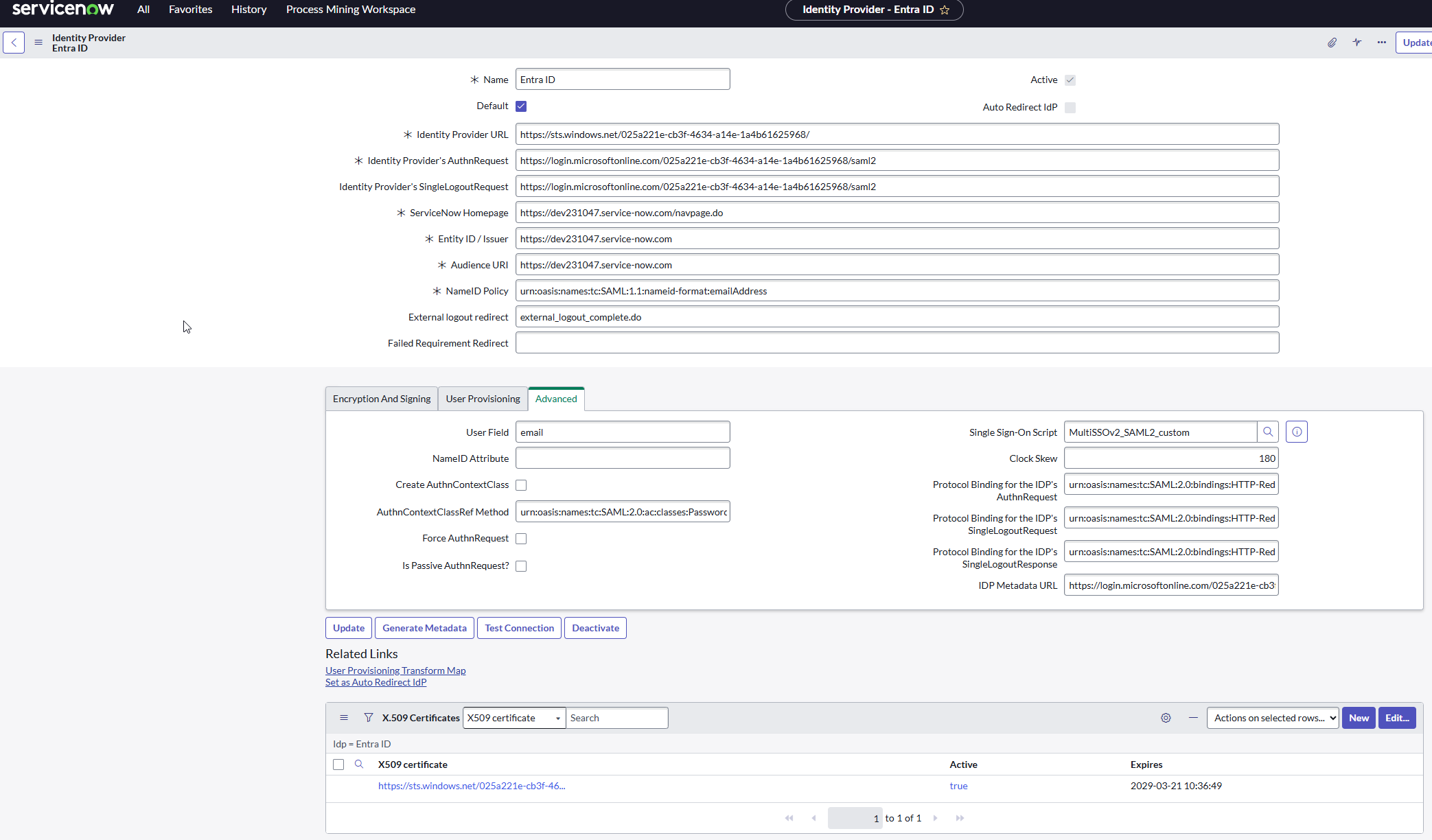Click the back arrow navigation icon
Image resolution: width=1432 pixels, height=840 pixels.
pos(14,43)
